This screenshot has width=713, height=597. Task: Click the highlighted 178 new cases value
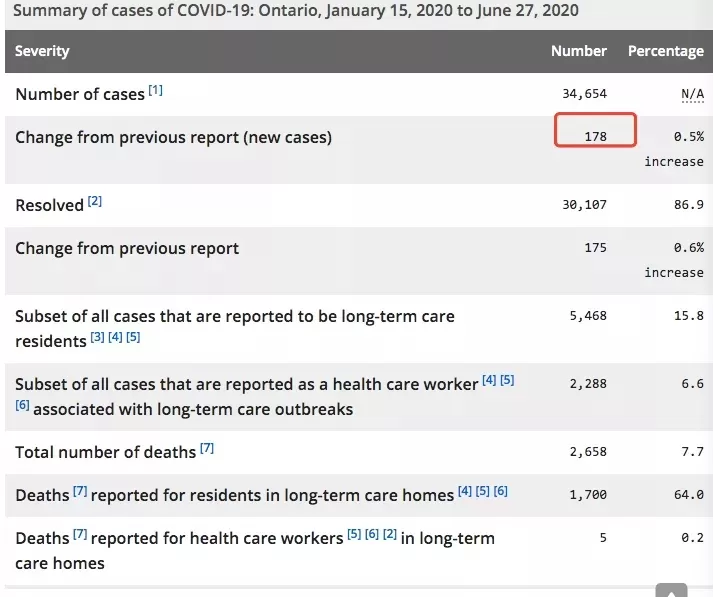pos(595,136)
